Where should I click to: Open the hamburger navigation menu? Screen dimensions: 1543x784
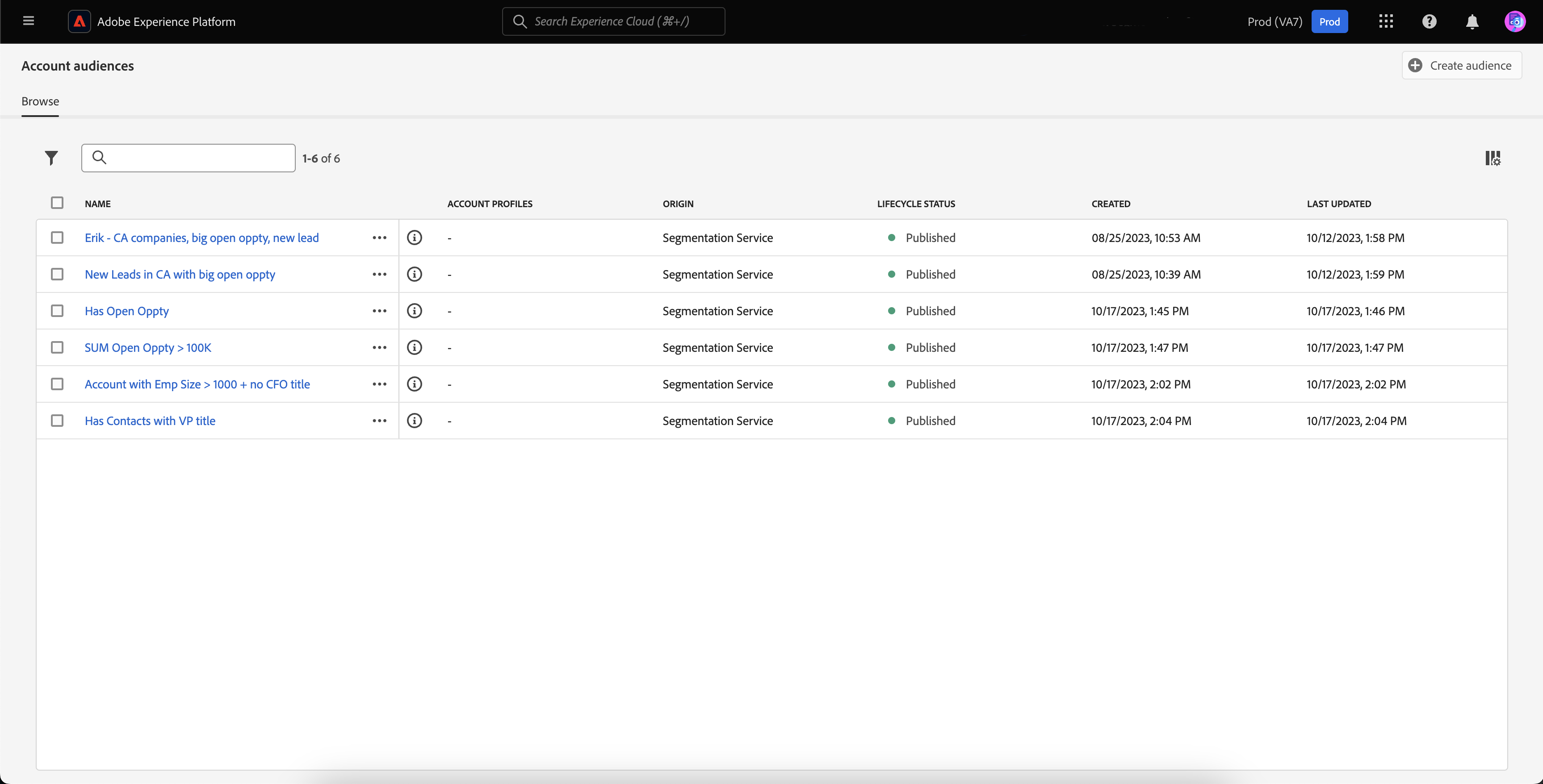point(28,21)
